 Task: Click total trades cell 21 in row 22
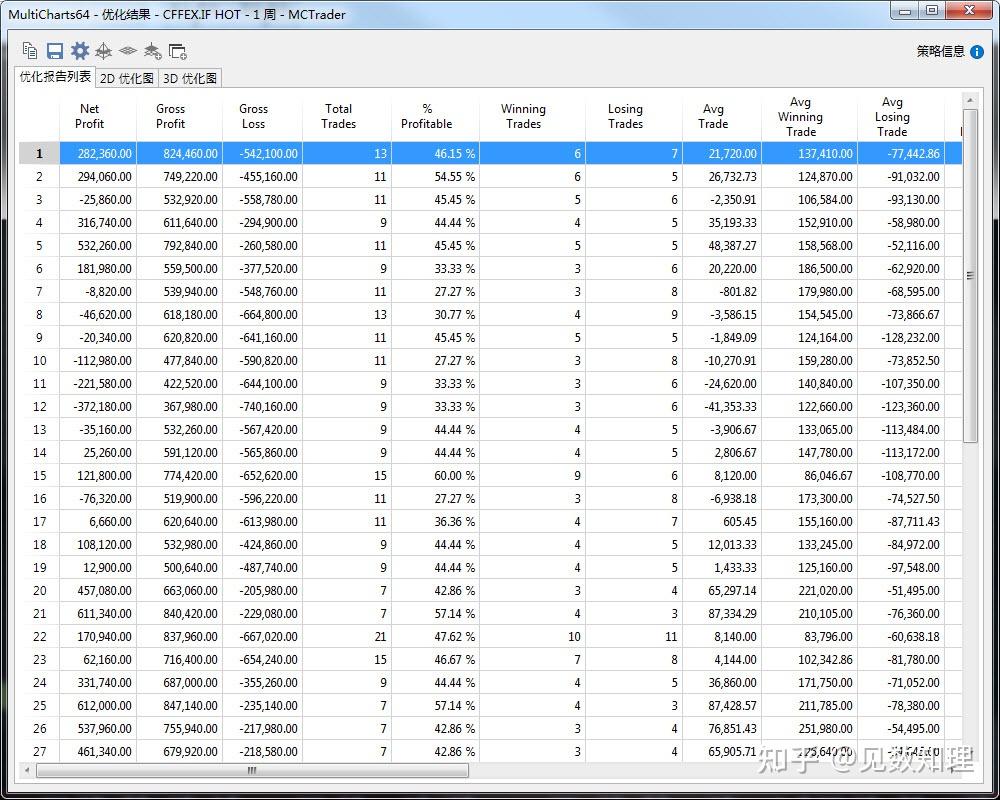(347, 637)
